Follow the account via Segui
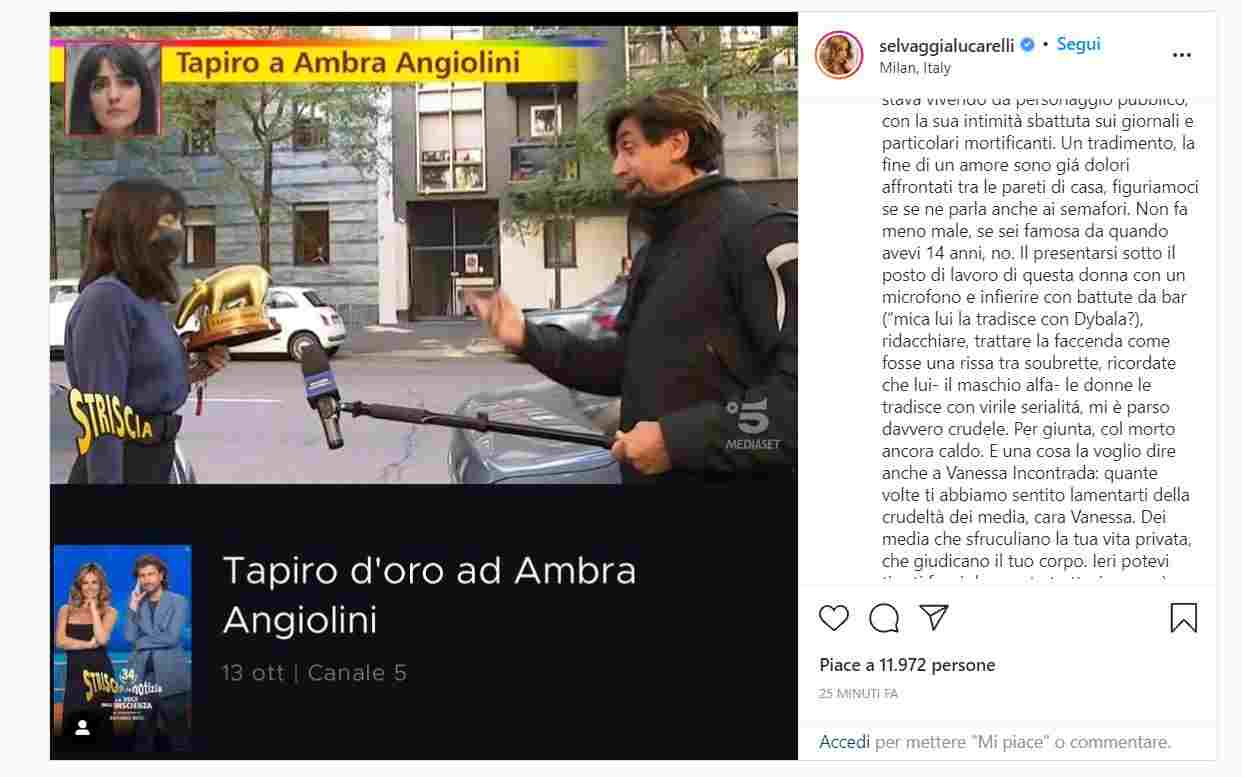This screenshot has height=777, width=1242. (x=1079, y=45)
